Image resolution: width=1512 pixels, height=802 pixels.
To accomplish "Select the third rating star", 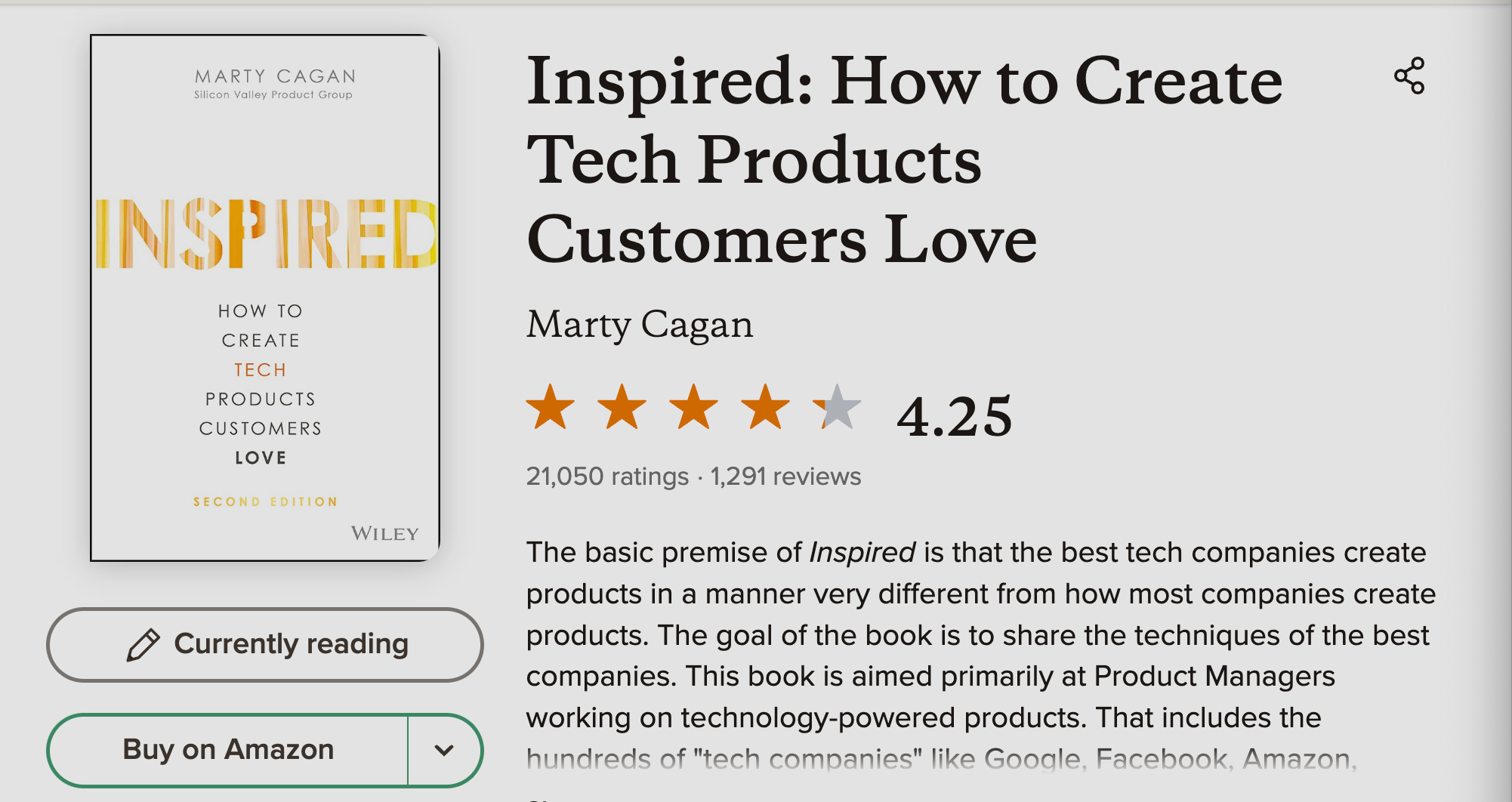I will (693, 407).
